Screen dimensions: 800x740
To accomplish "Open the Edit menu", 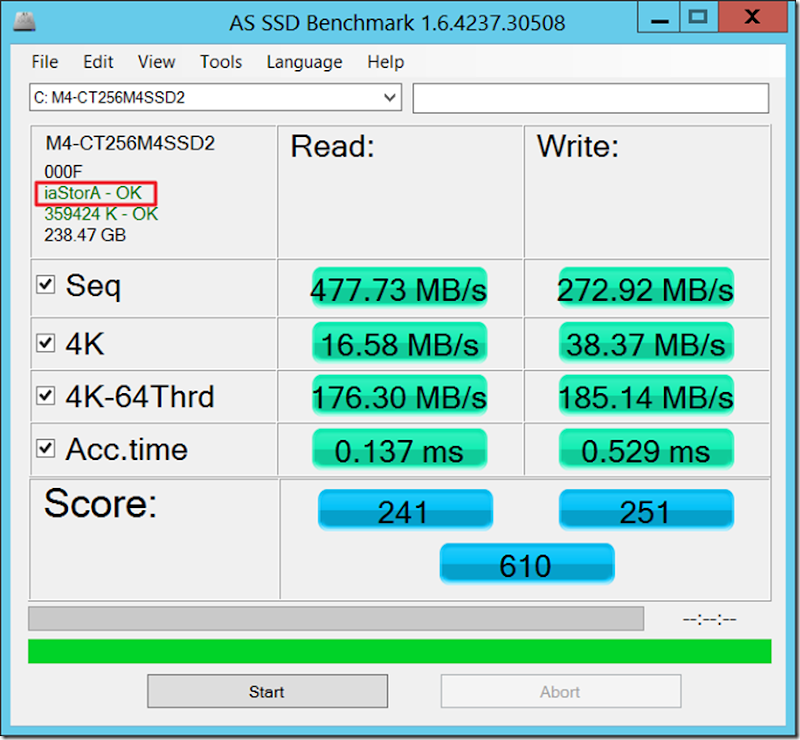I will point(98,62).
